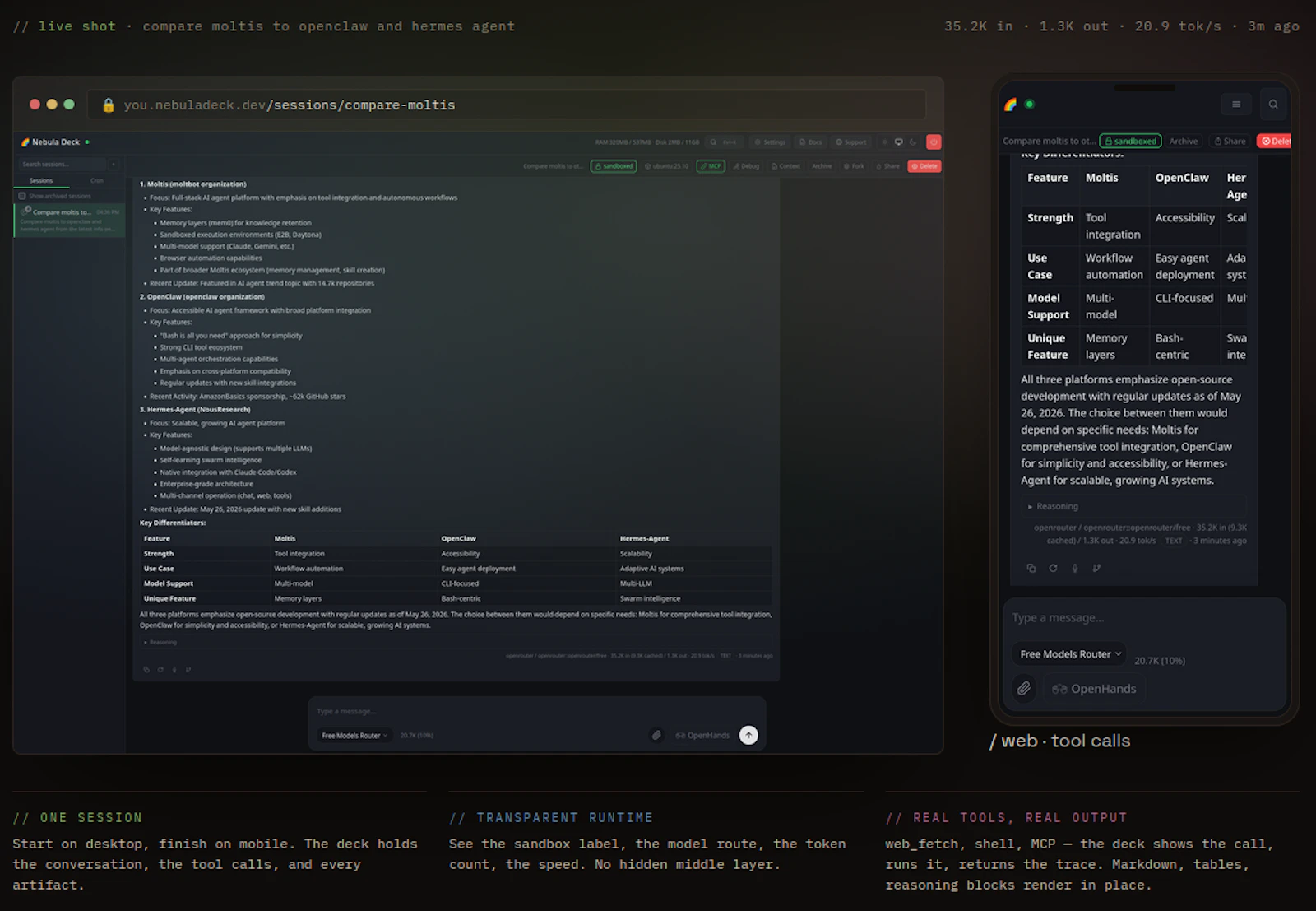1316x911 pixels.
Task: Click the microphone icon under mobile response
Action: (1075, 568)
